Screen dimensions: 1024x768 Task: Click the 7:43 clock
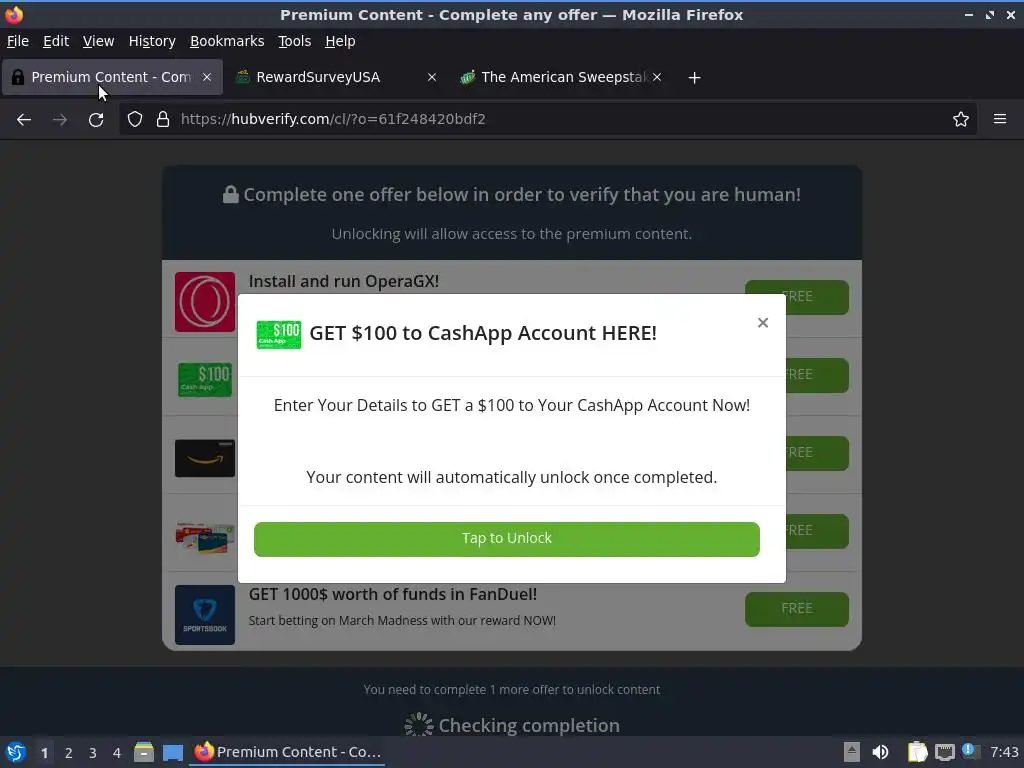(x=1004, y=752)
